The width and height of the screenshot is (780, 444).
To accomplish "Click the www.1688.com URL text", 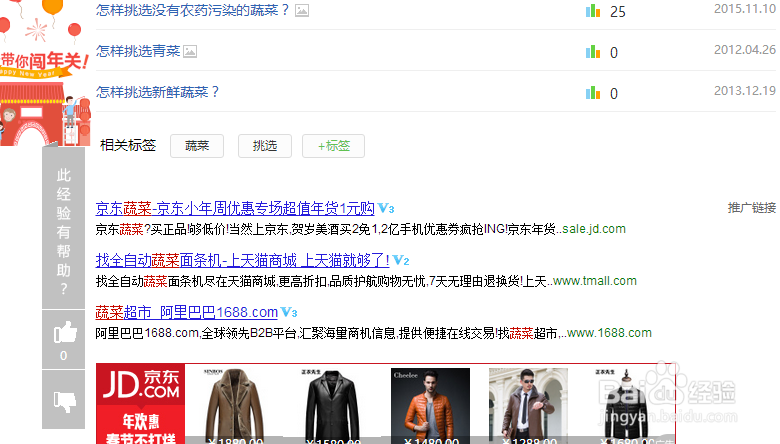I will [609, 333].
